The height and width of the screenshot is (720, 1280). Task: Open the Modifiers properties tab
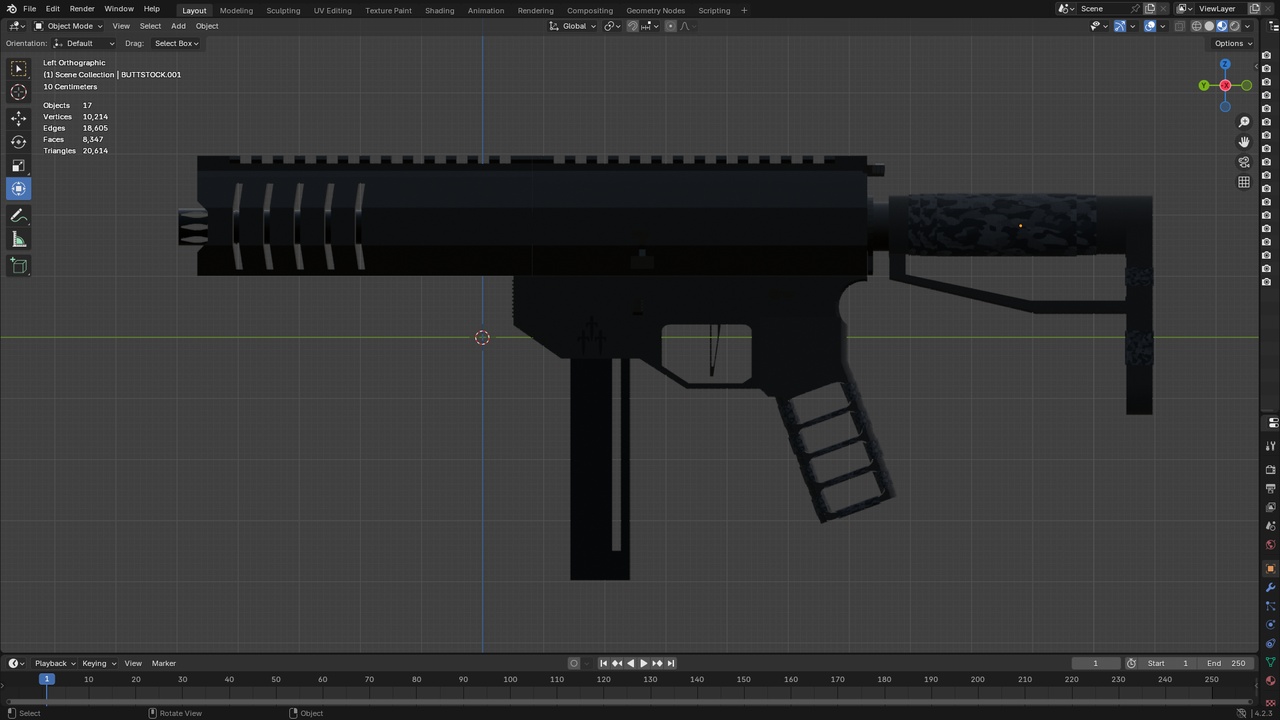click(1271, 587)
